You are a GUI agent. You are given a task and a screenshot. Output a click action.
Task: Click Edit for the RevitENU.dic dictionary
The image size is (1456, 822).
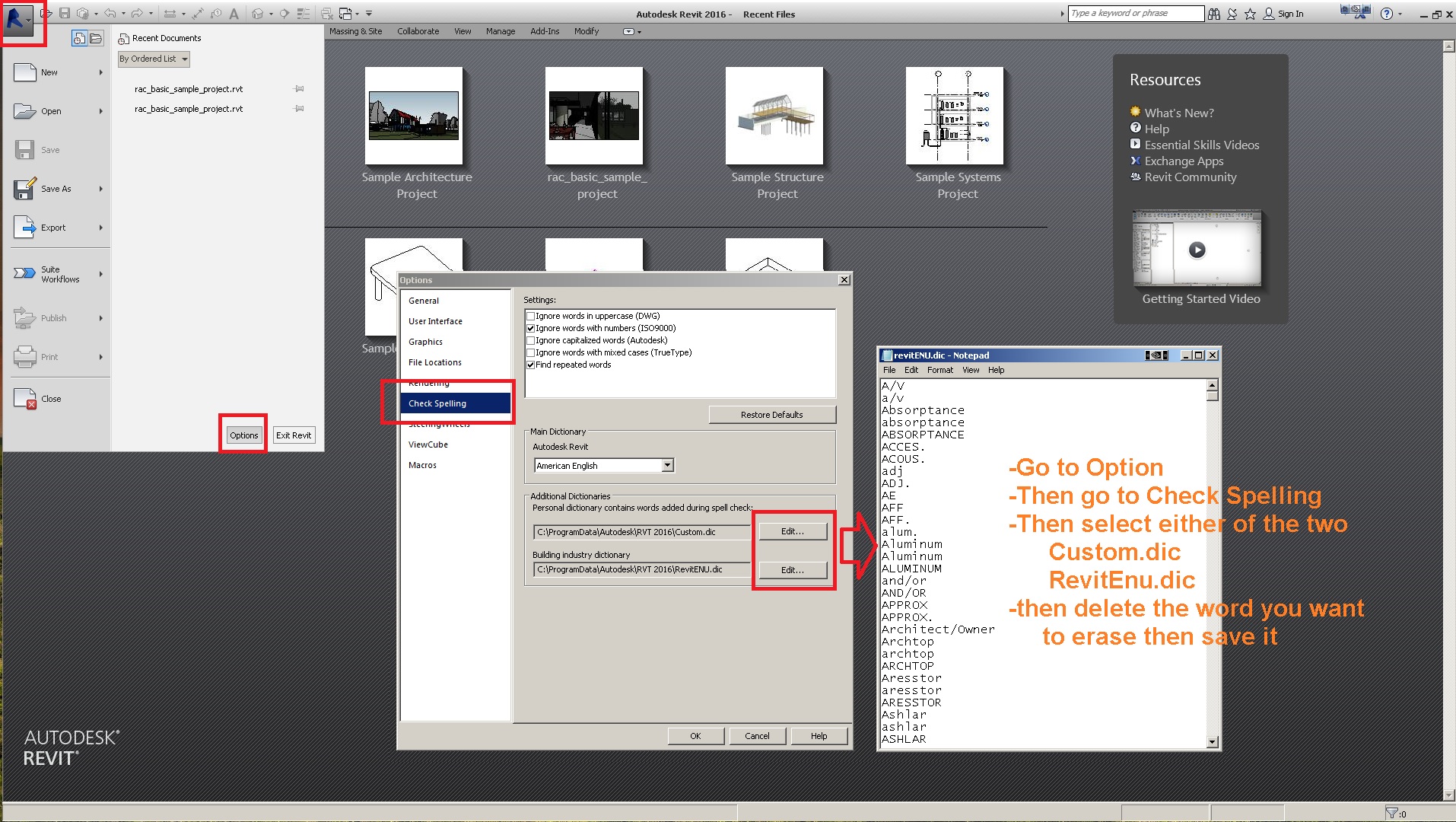[x=793, y=570]
